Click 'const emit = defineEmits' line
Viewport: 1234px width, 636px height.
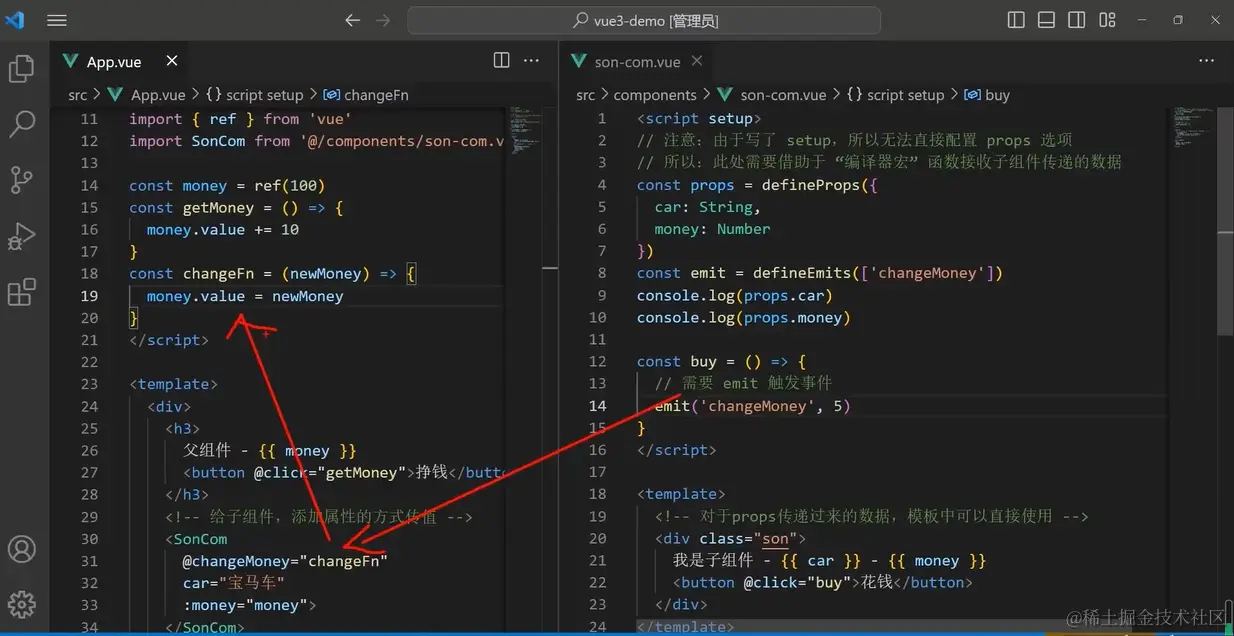click(819, 273)
